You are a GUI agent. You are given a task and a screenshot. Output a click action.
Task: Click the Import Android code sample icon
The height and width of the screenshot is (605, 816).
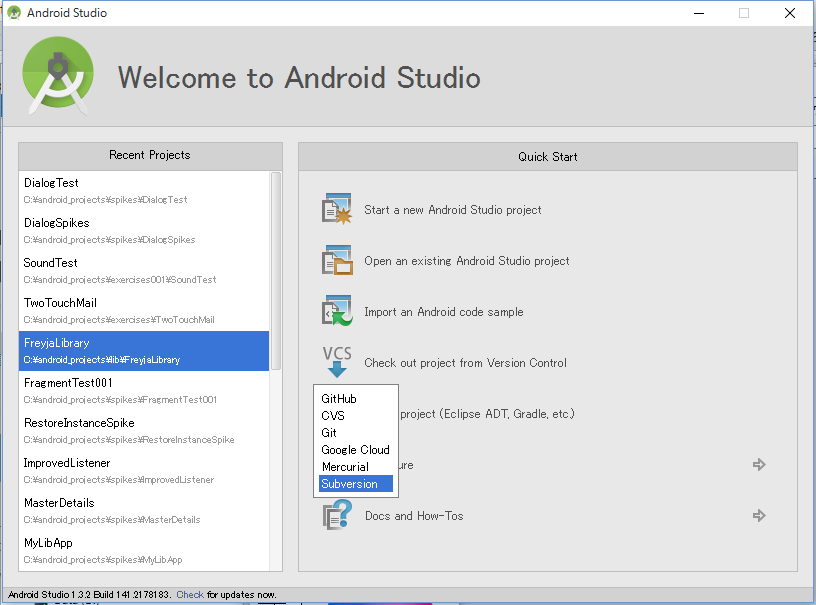click(x=335, y=311)
